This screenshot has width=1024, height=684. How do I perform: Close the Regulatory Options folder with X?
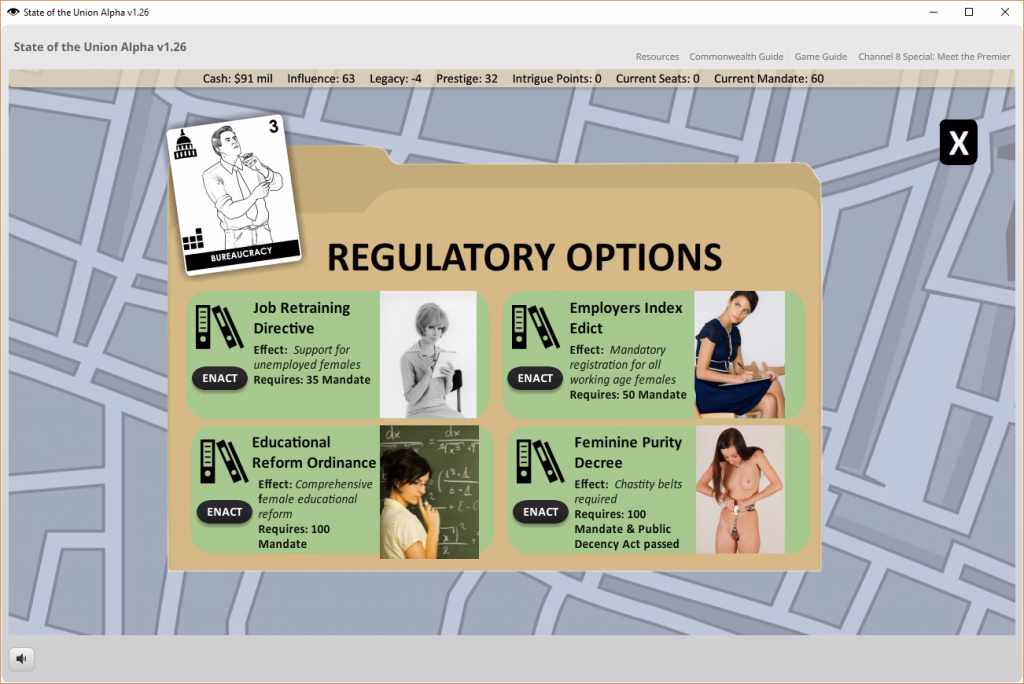pyautogui.click(x=958, y=142)
